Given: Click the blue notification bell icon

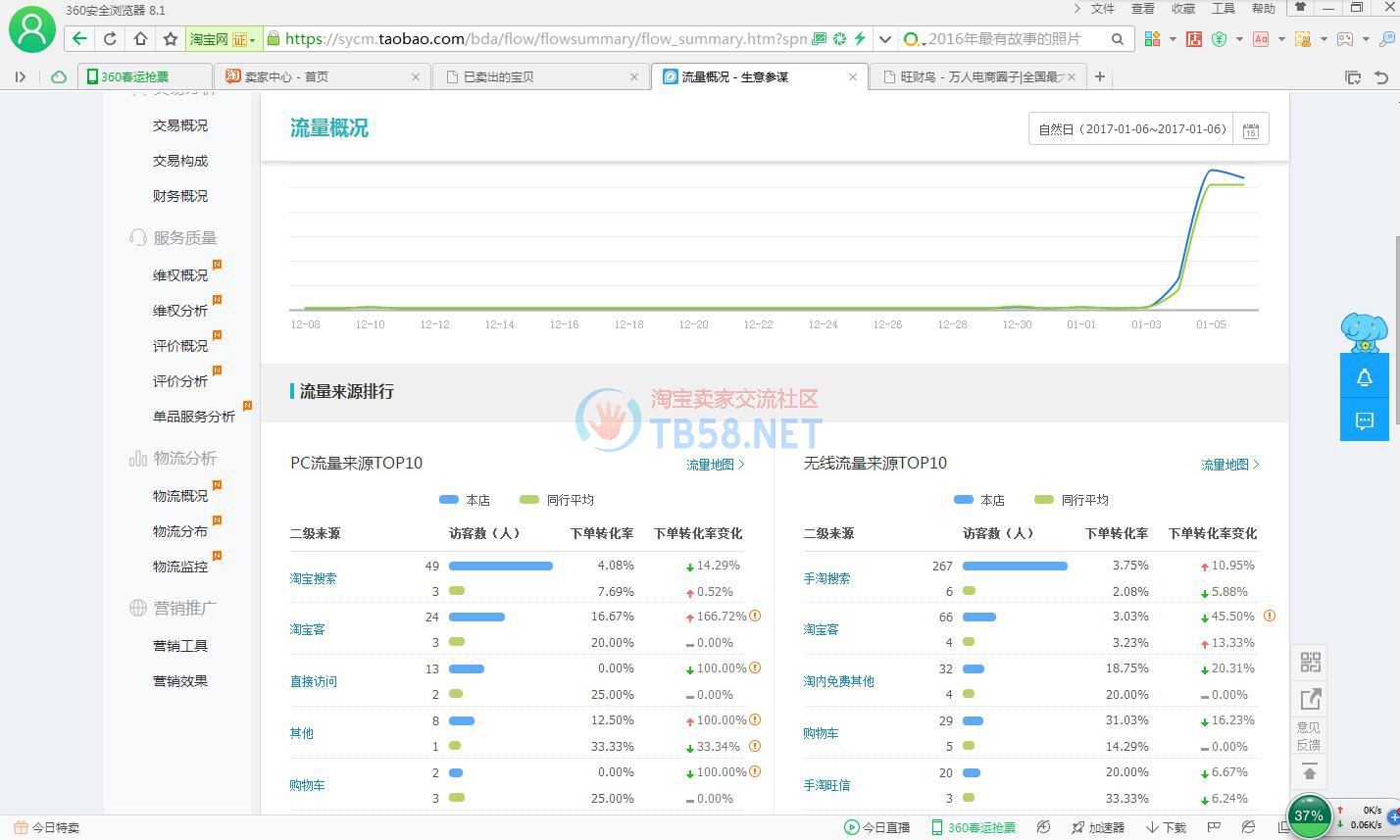Looking at the screenshot, I should (1364, 377).
